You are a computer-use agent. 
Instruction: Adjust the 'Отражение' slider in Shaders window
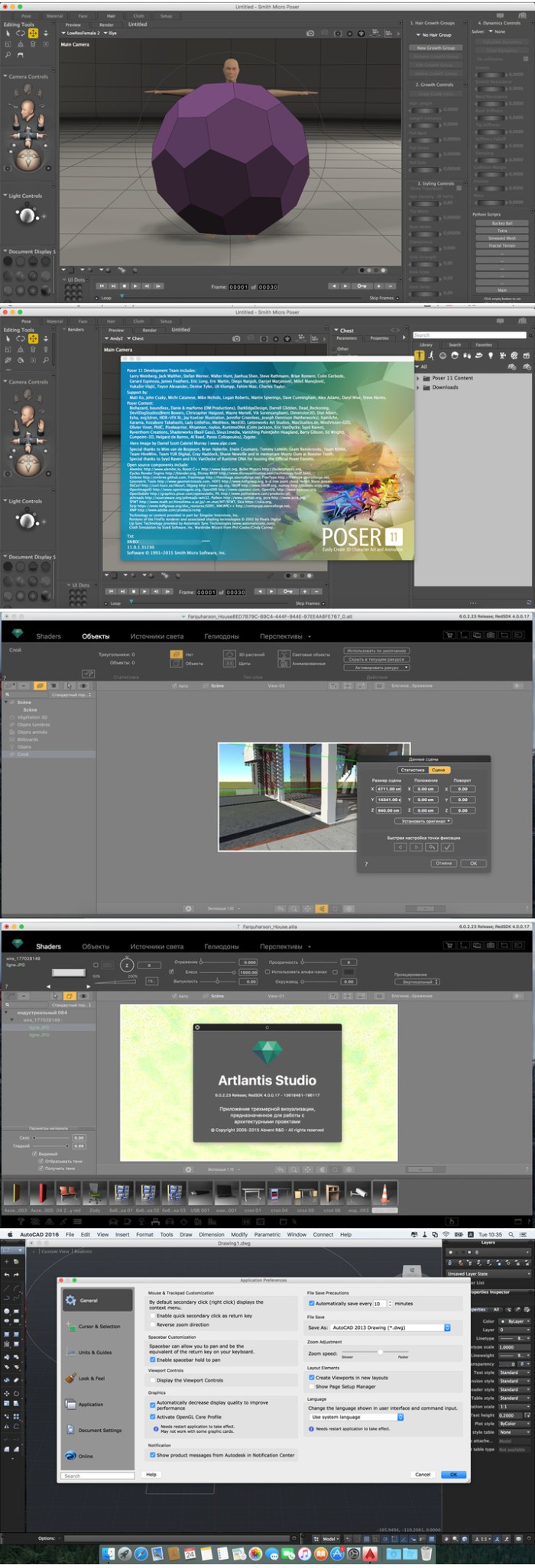click(219, 962)
